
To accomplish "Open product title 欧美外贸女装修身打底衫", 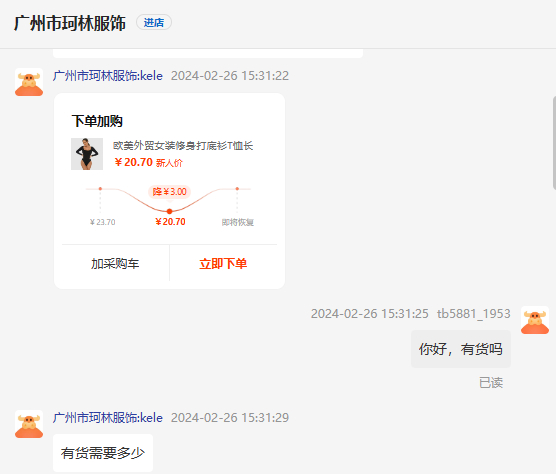I will pos(183,145).
